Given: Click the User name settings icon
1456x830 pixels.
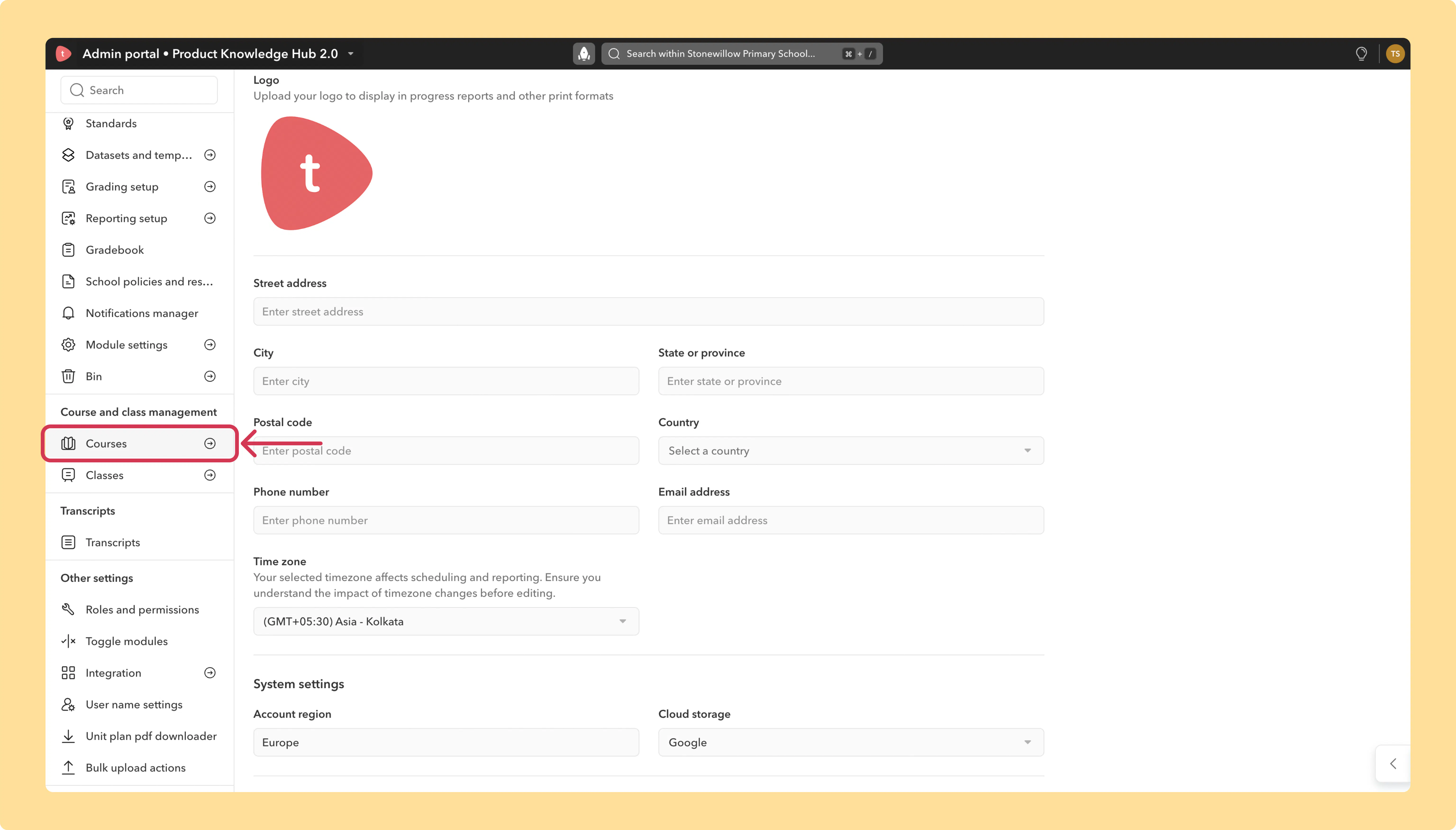Looking at the screenshot, I should tap(68, 705).
